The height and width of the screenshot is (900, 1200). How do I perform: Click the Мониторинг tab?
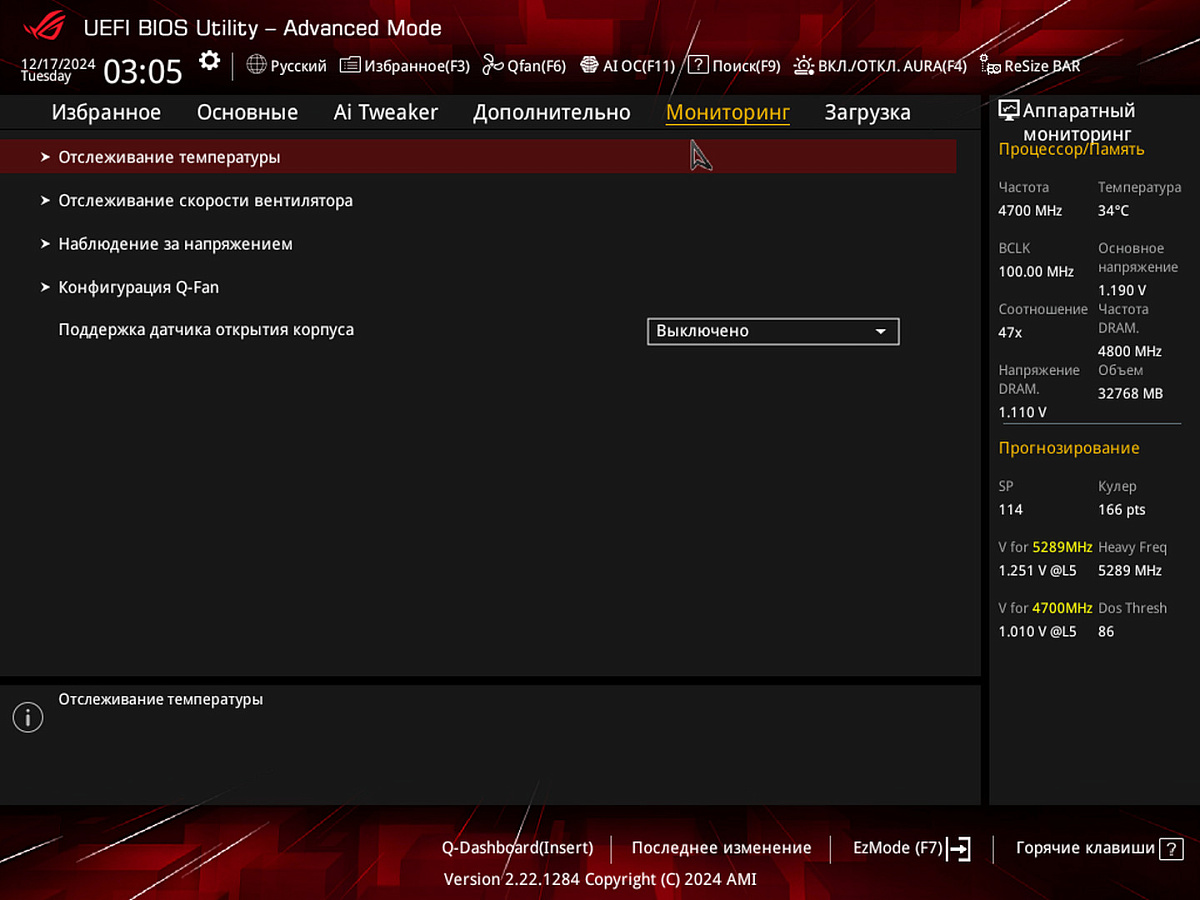(x=728, y=113)
